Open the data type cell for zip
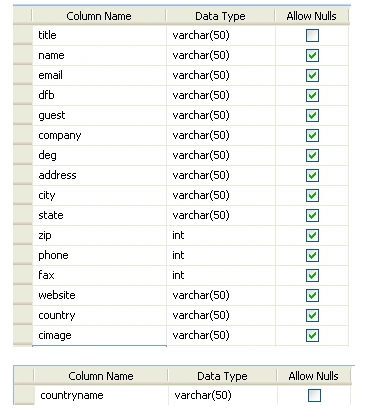 221,235
